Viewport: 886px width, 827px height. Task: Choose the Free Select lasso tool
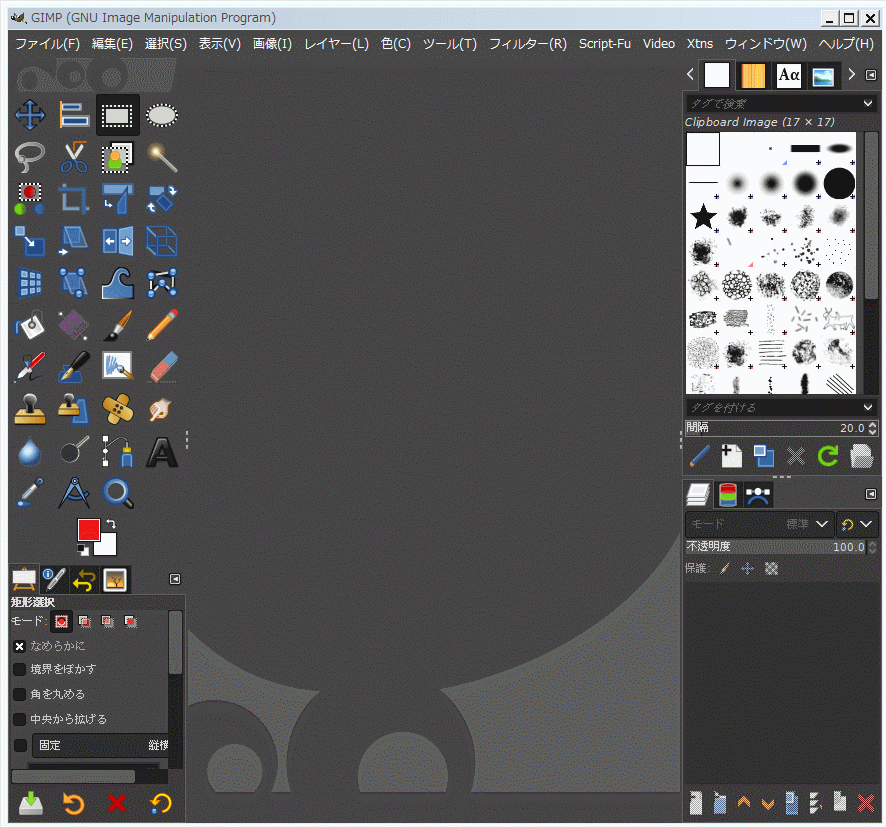30,156
